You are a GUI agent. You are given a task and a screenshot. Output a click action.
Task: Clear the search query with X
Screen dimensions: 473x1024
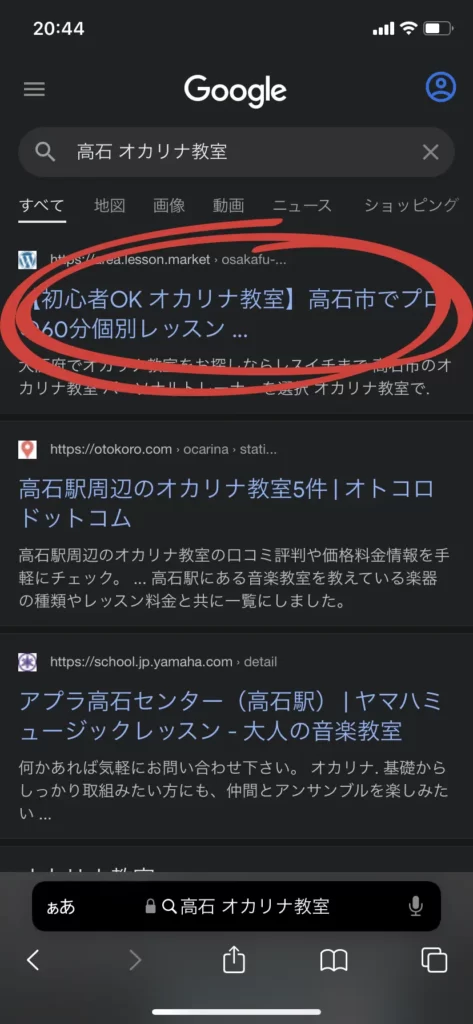pos(431,152)
